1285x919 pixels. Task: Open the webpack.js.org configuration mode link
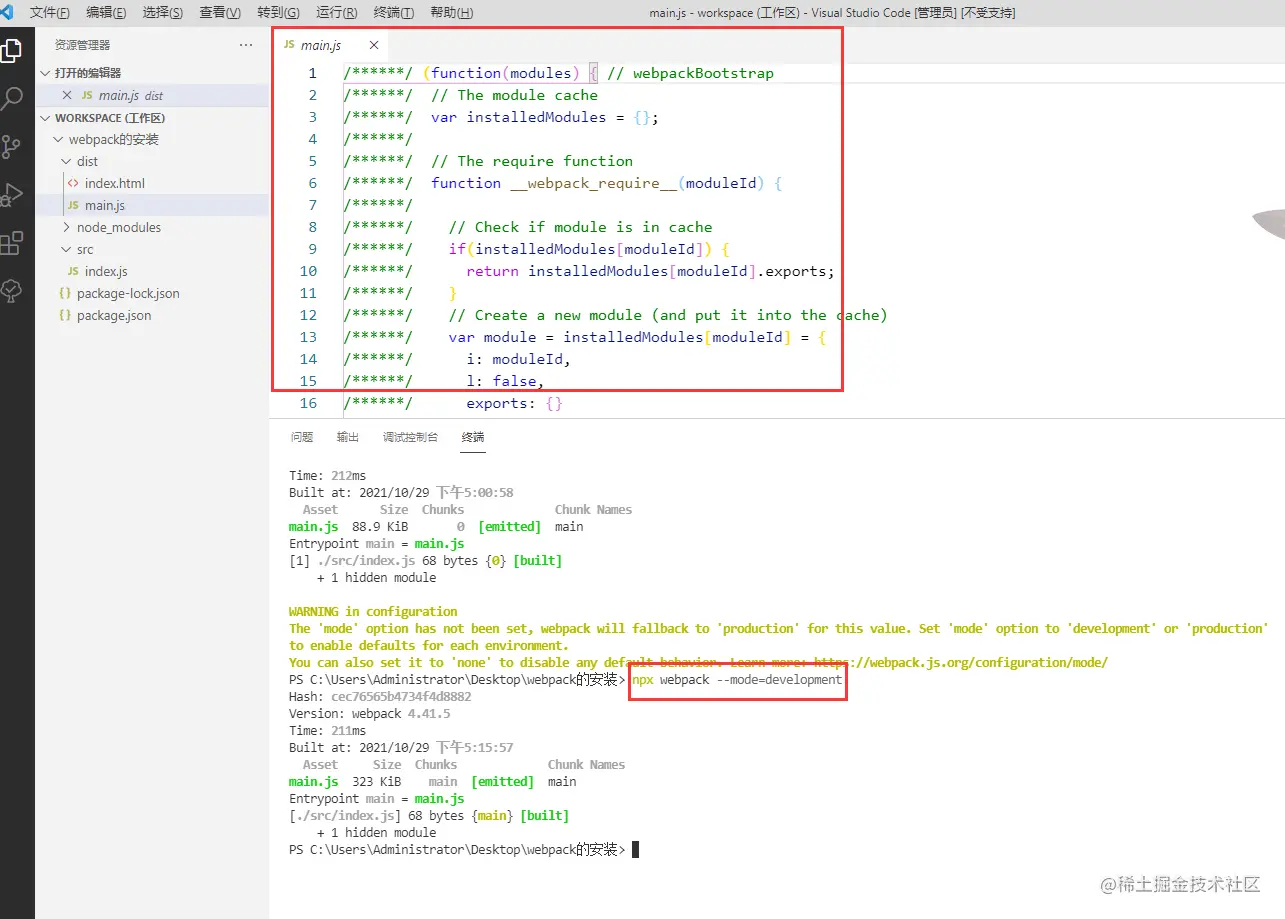(x=962, y=662)
